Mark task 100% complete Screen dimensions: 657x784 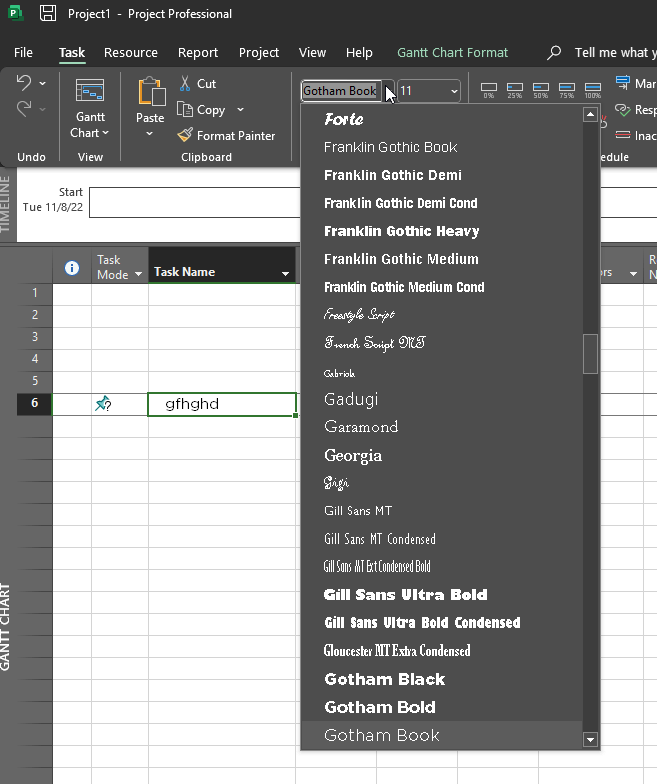point(592,91)
